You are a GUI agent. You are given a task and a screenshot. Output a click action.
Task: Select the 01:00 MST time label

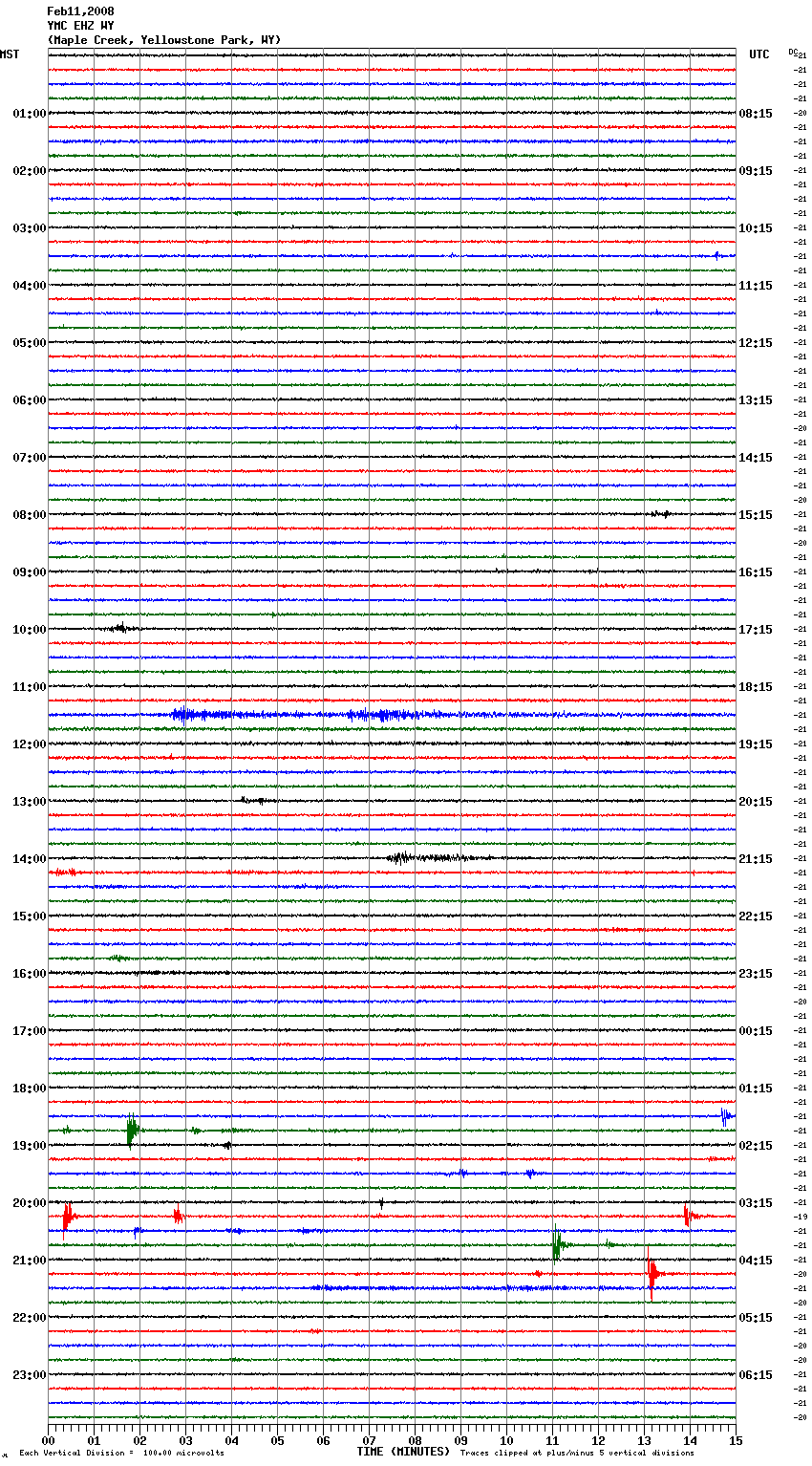[30, 114]
